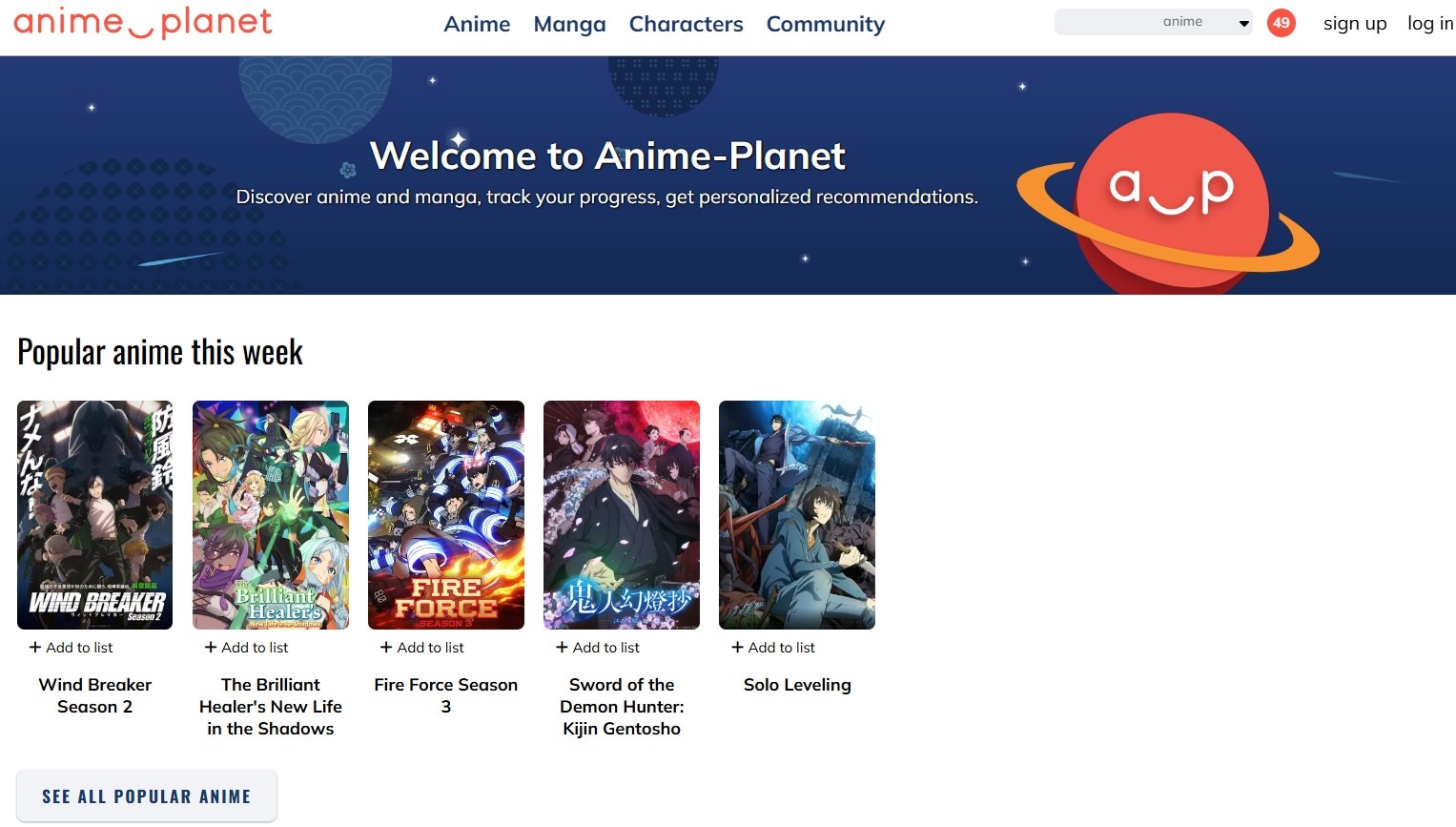Click the 'Welcome to Anime-Planet' banner heading
The height and width of the screenshot is (827, 1456).
coord(607,155)
